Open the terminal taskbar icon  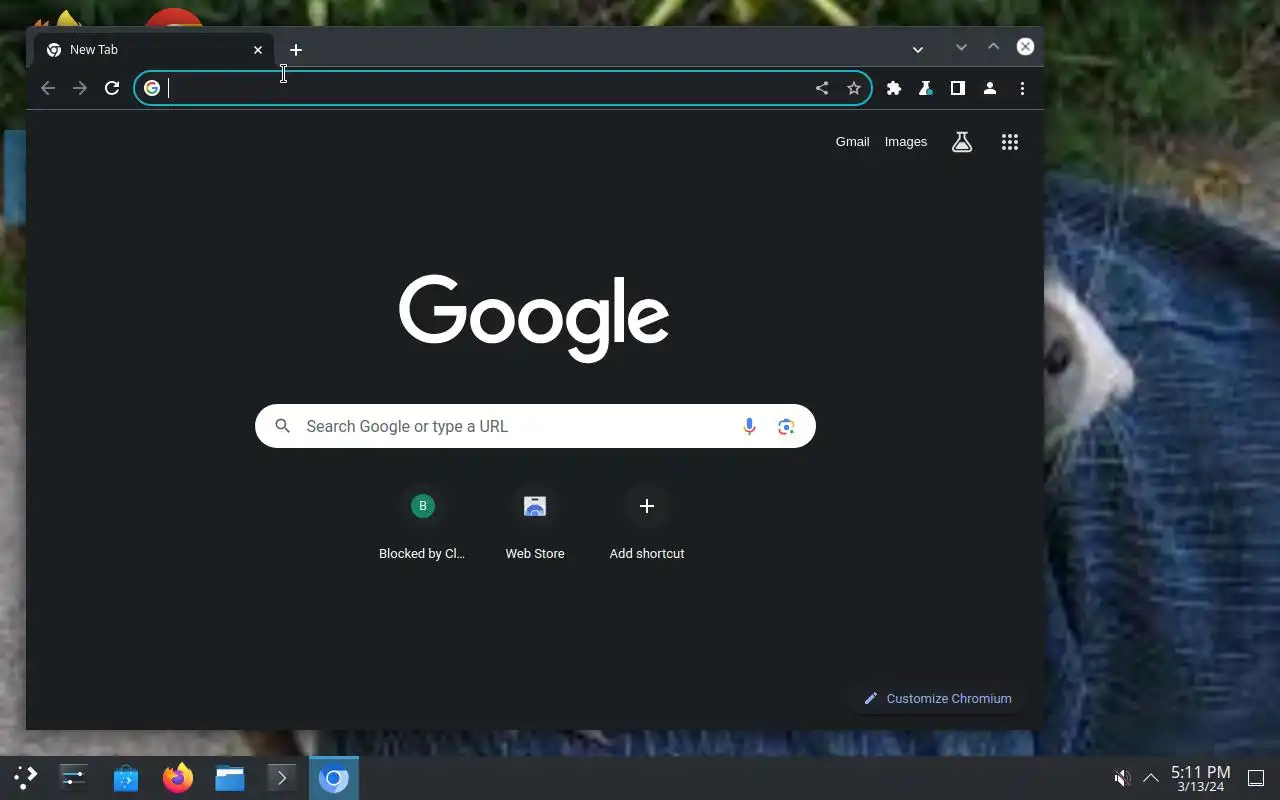tap(282, 777)
